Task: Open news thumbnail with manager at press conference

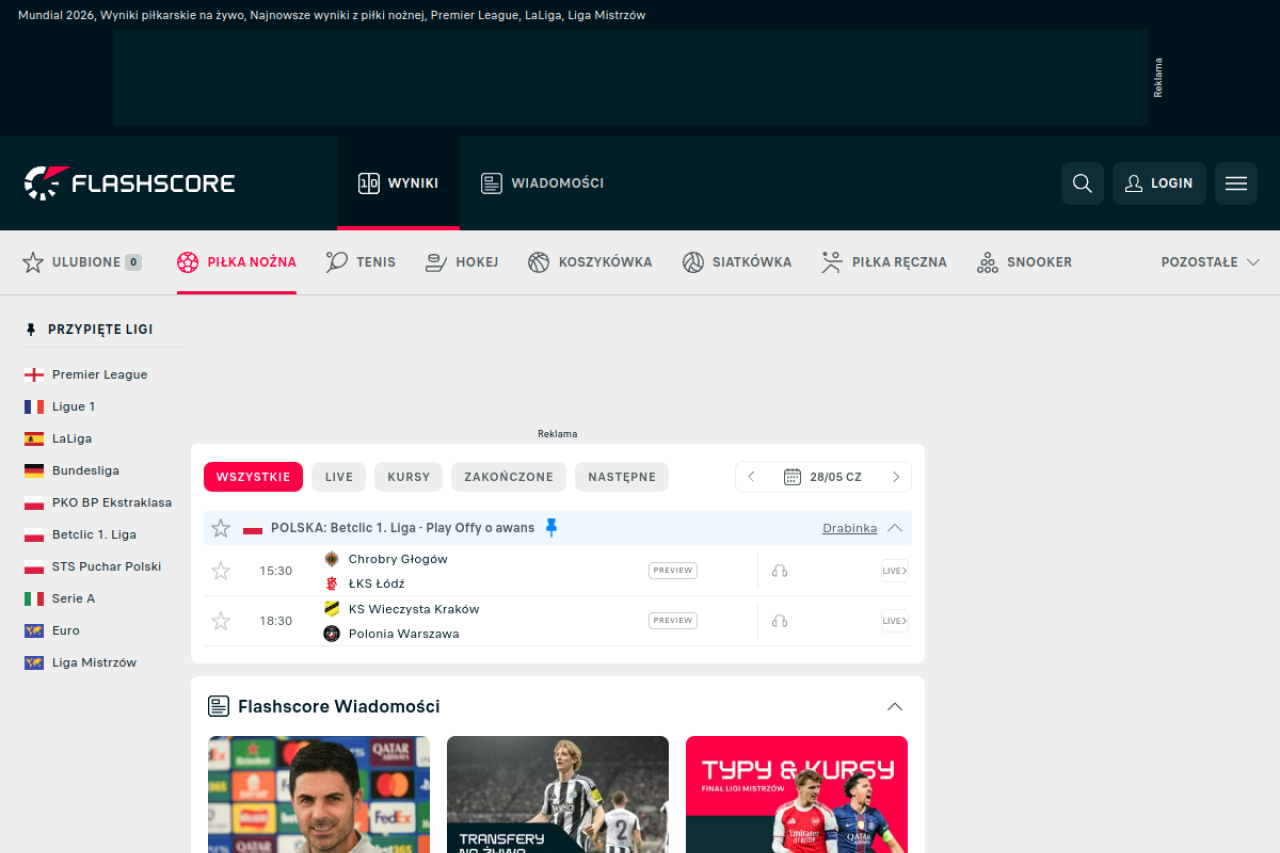Action: 319,795
